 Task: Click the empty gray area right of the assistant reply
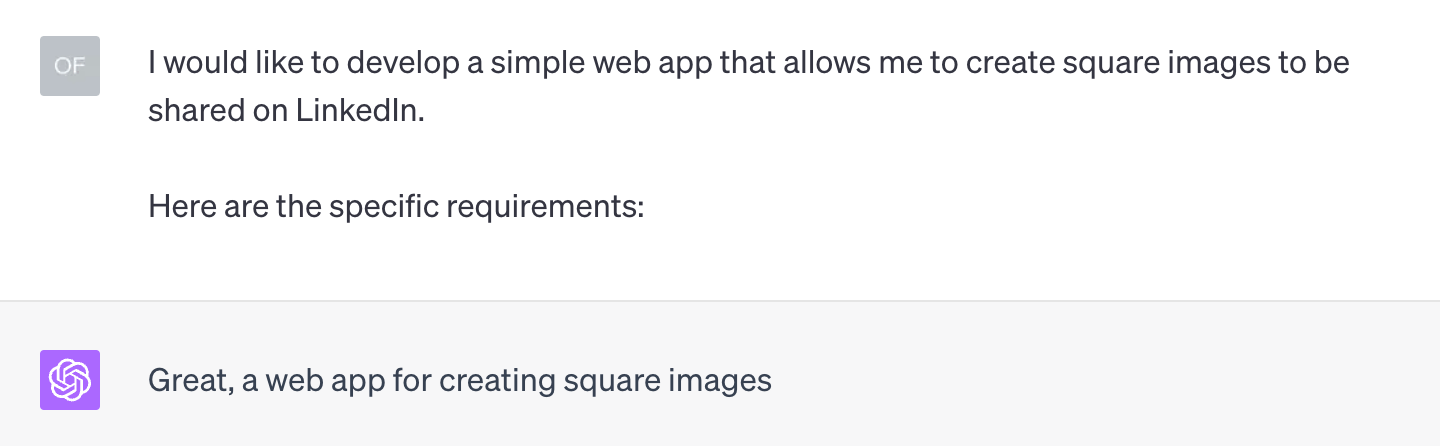pyautogui.click(x=1100, y=380)
